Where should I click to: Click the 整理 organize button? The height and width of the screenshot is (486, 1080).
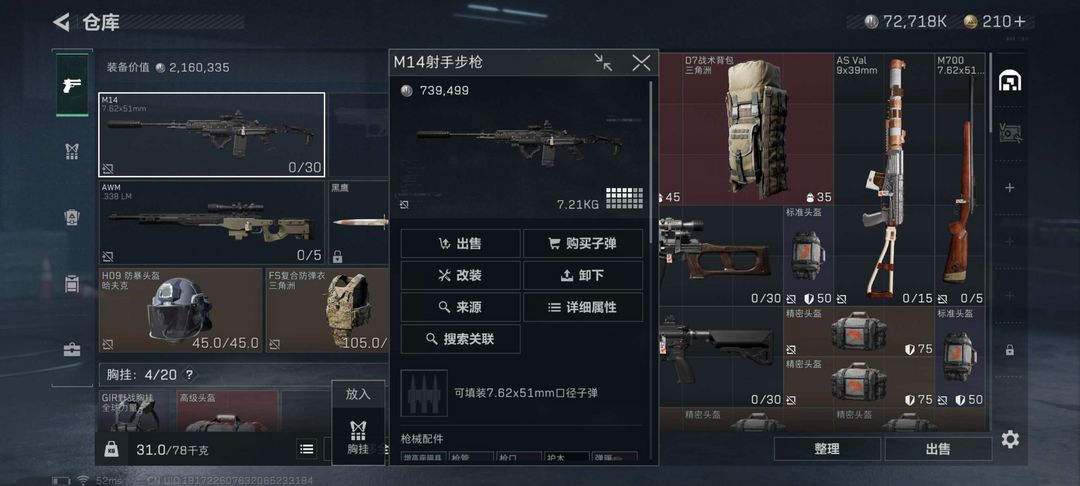point(827,449)
